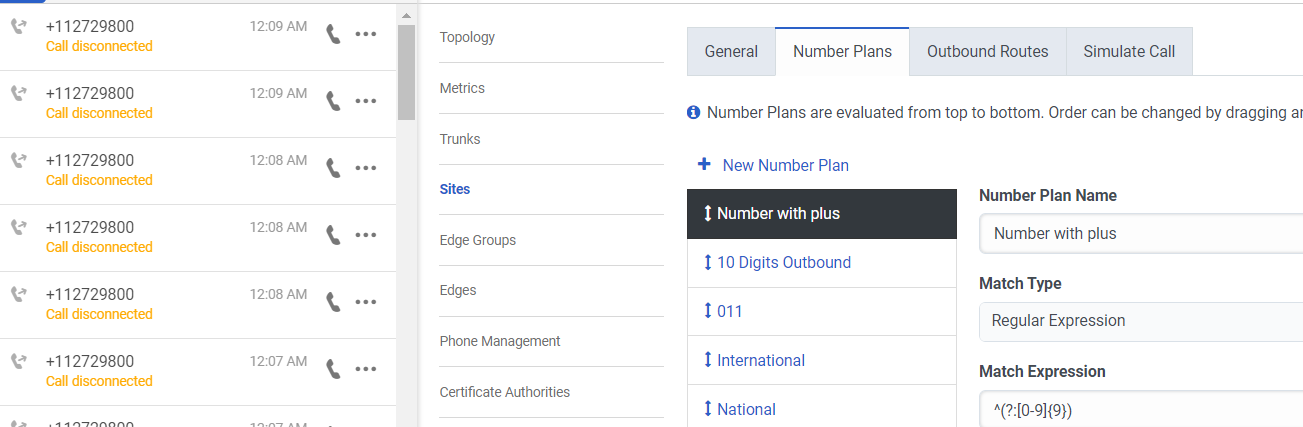1303x427 pixels.
Task: Open the Match Type dropdown
Action: coord(1140,321)
